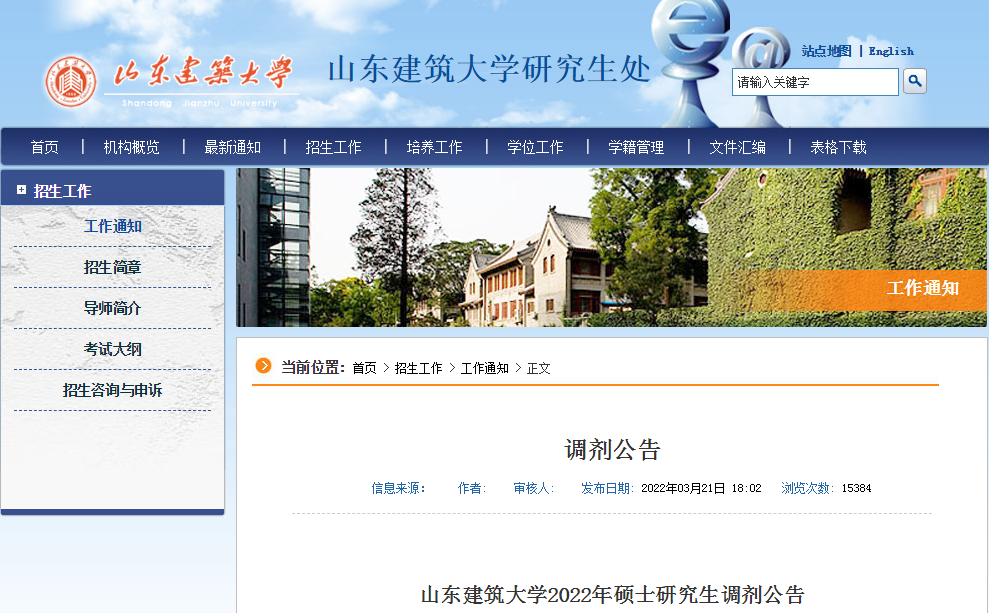Viewport: 989px width, 613px height.
Task: Focus the 请输入关键字 search field
Action: [815, 82]
